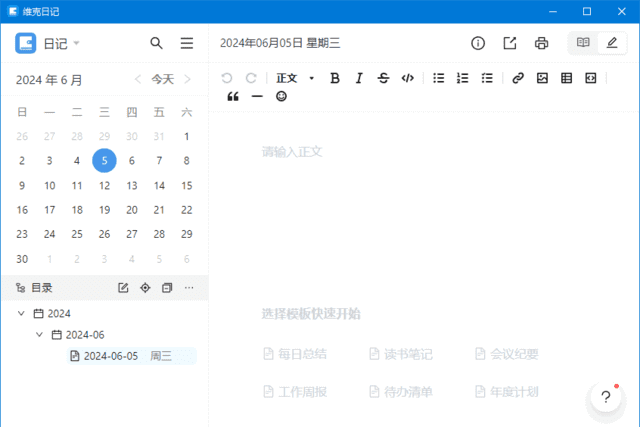Toggle inline code formatting
This screenshot has height=427, width=640.
click(x=408, y=78)
